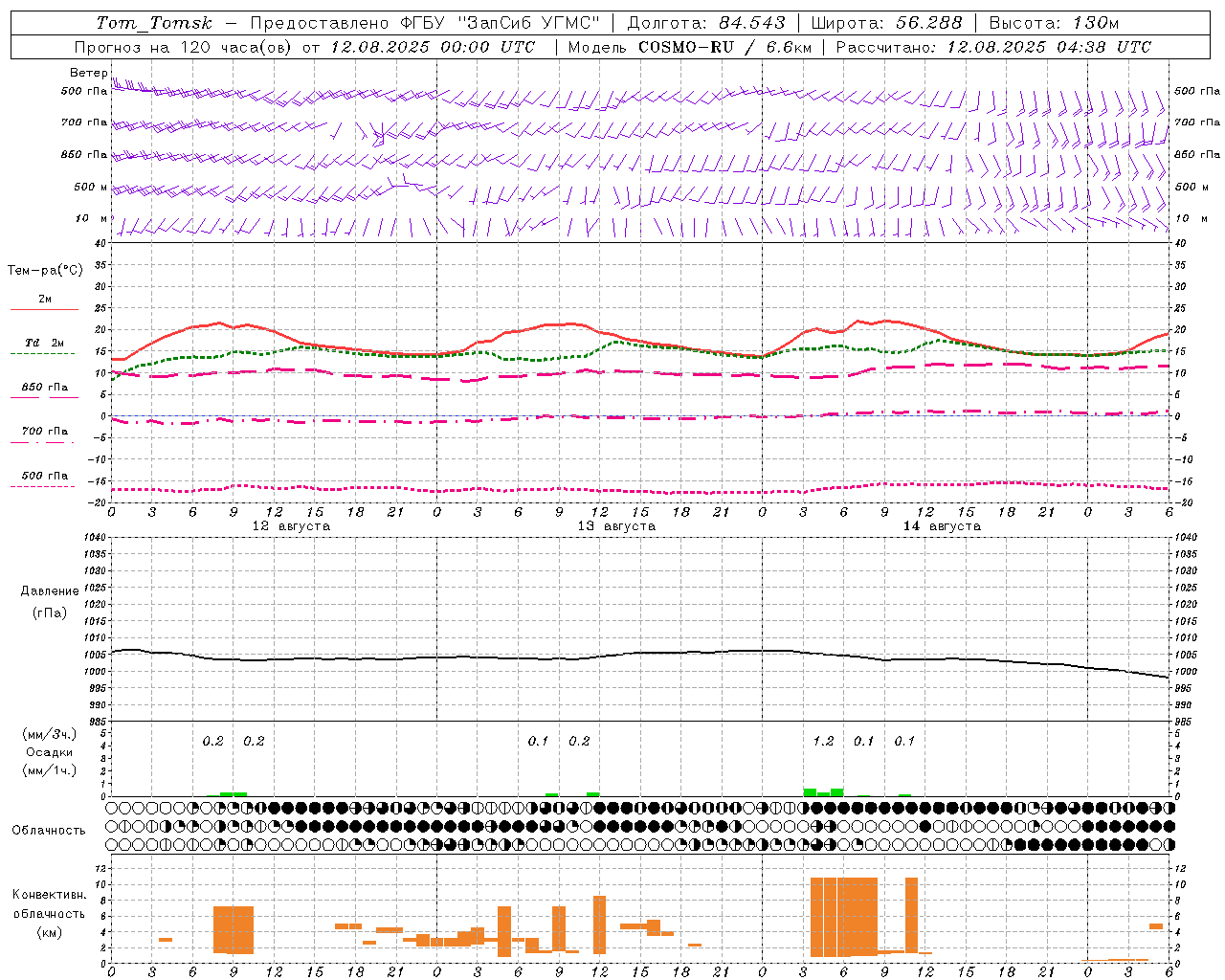Viewport: 1225px width, 980px height.
Task: Click the Тем-ра(°C) panel label
Action: [x=45, y=271]
